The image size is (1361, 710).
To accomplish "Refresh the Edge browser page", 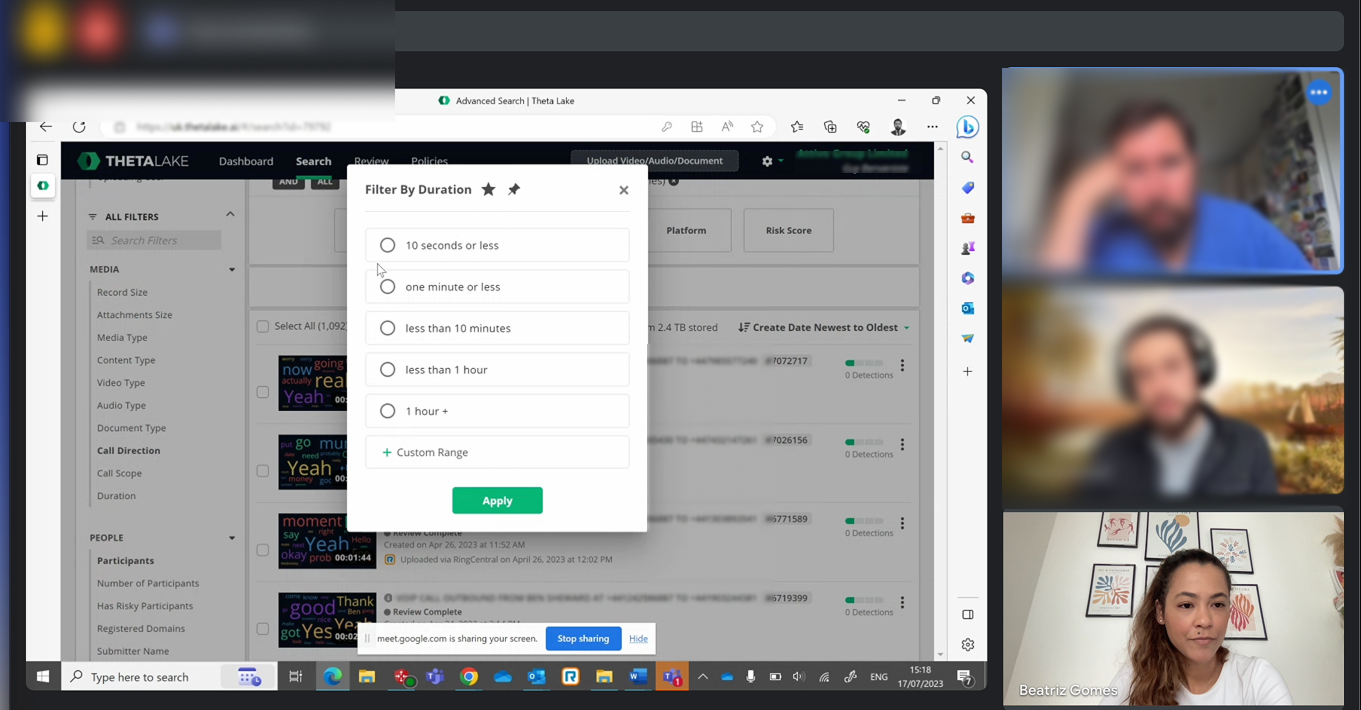I will [x=79, y=127].
